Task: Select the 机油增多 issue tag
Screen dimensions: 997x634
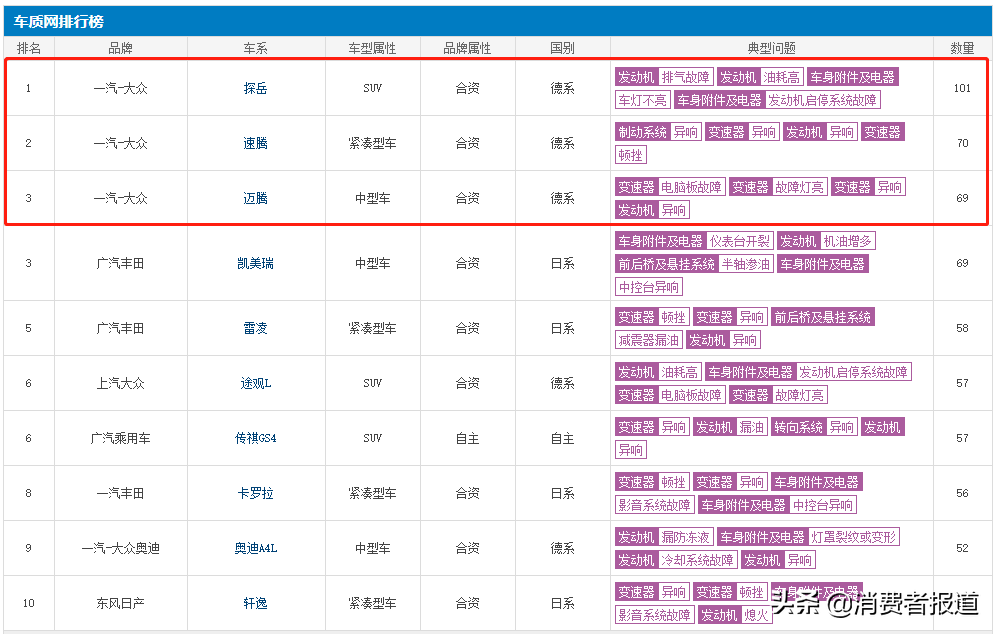Action: tap(848, 241)
